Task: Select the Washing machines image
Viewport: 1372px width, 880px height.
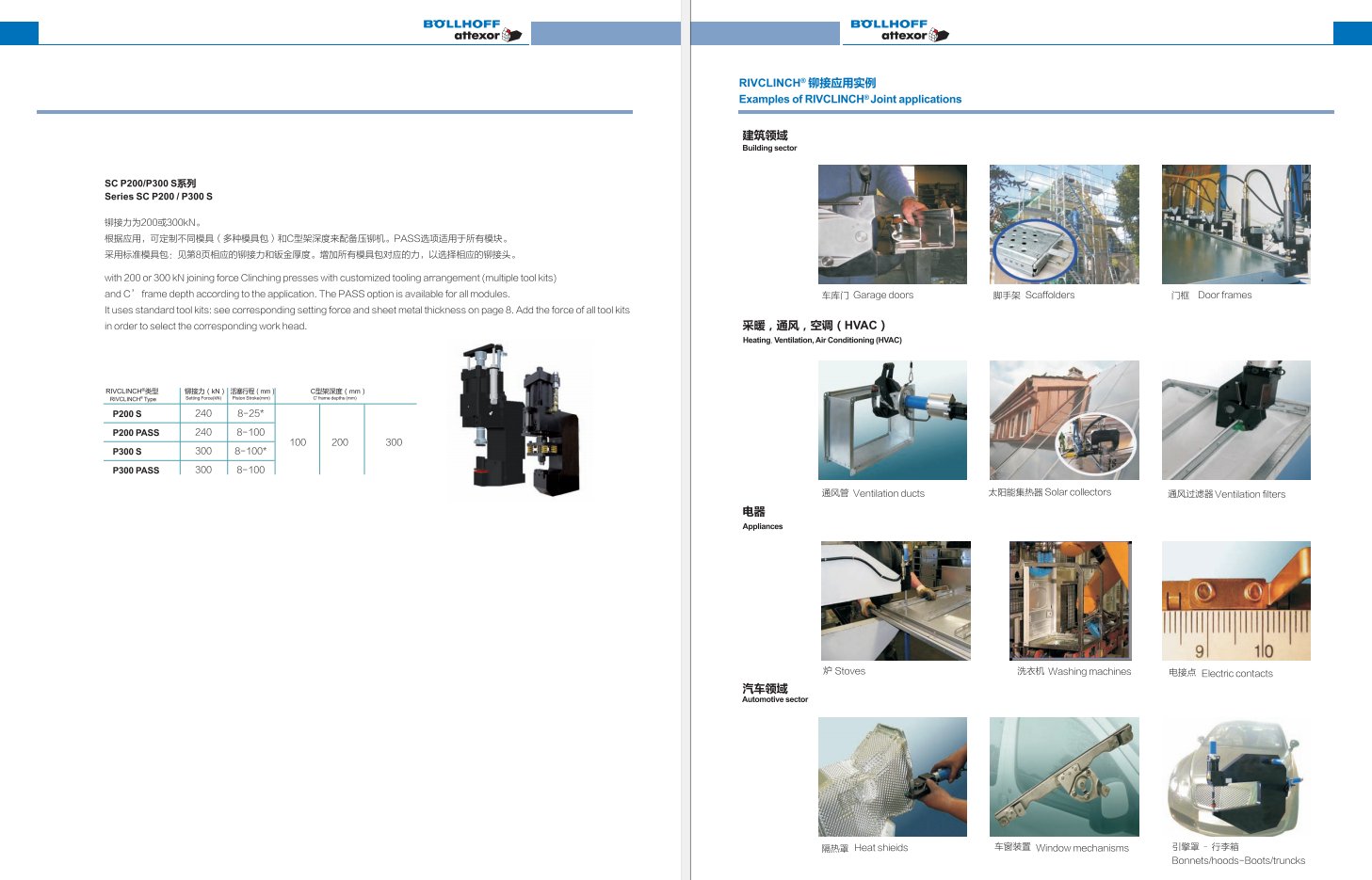Action: 1070,600
